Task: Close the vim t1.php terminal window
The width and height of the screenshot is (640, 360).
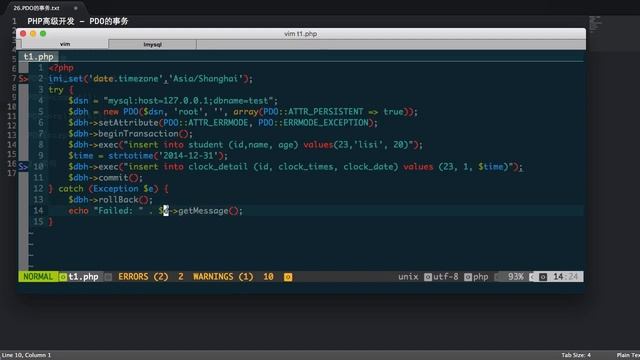Action: coord(23,33)
